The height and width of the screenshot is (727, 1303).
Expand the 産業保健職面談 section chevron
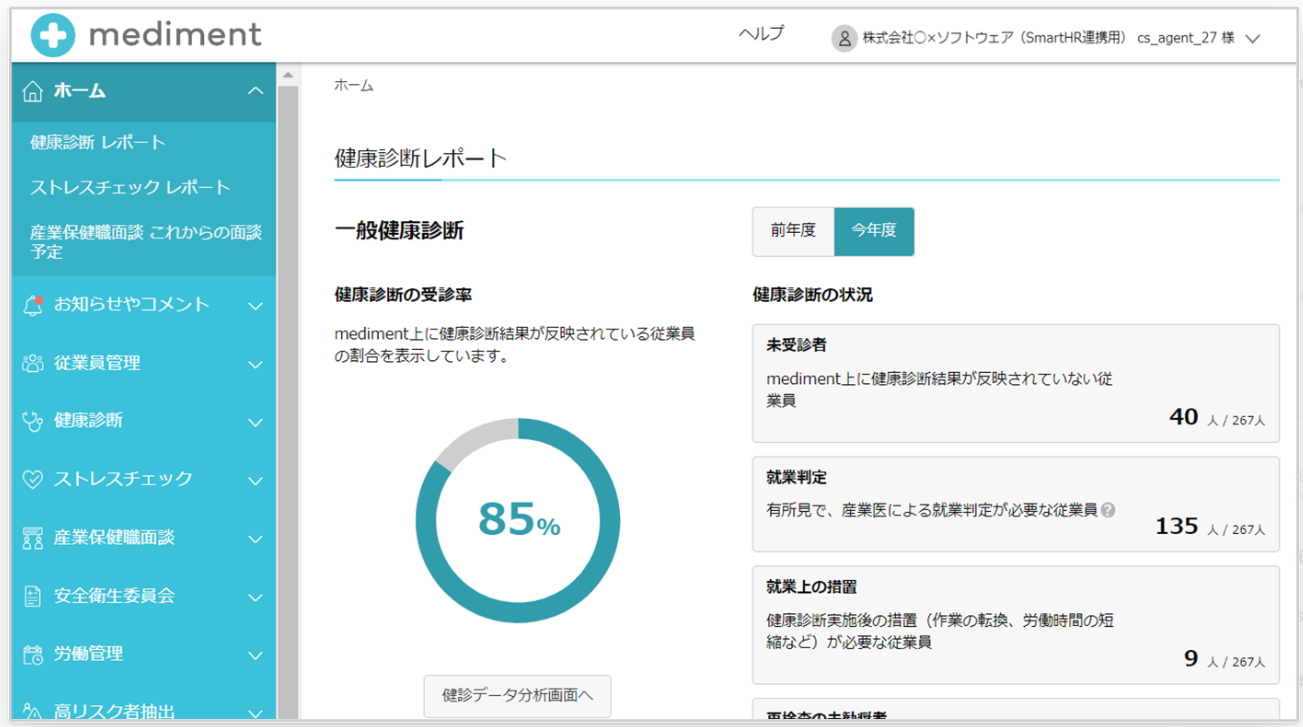pos(255,538)
